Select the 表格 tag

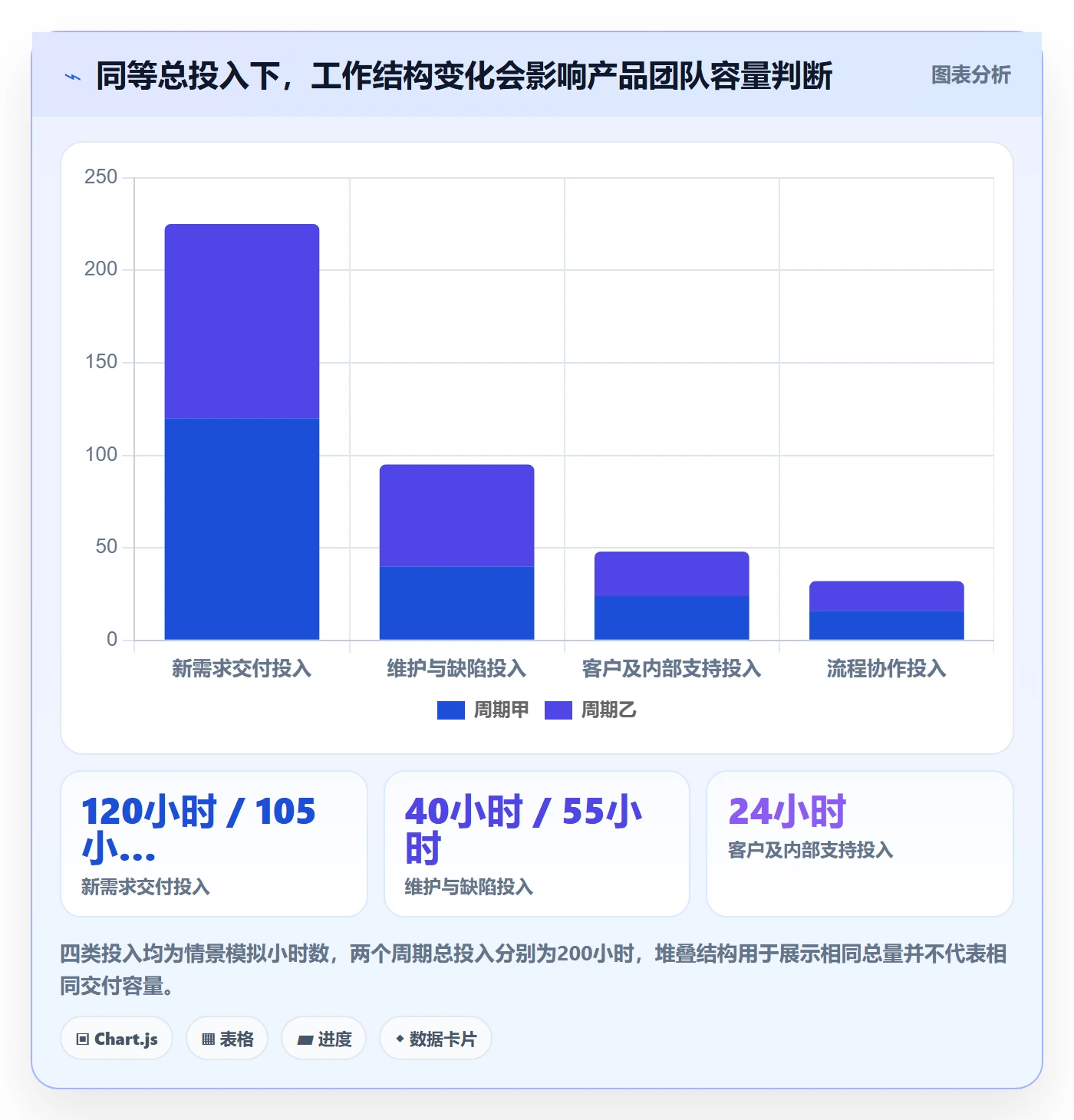[227, 1039]
